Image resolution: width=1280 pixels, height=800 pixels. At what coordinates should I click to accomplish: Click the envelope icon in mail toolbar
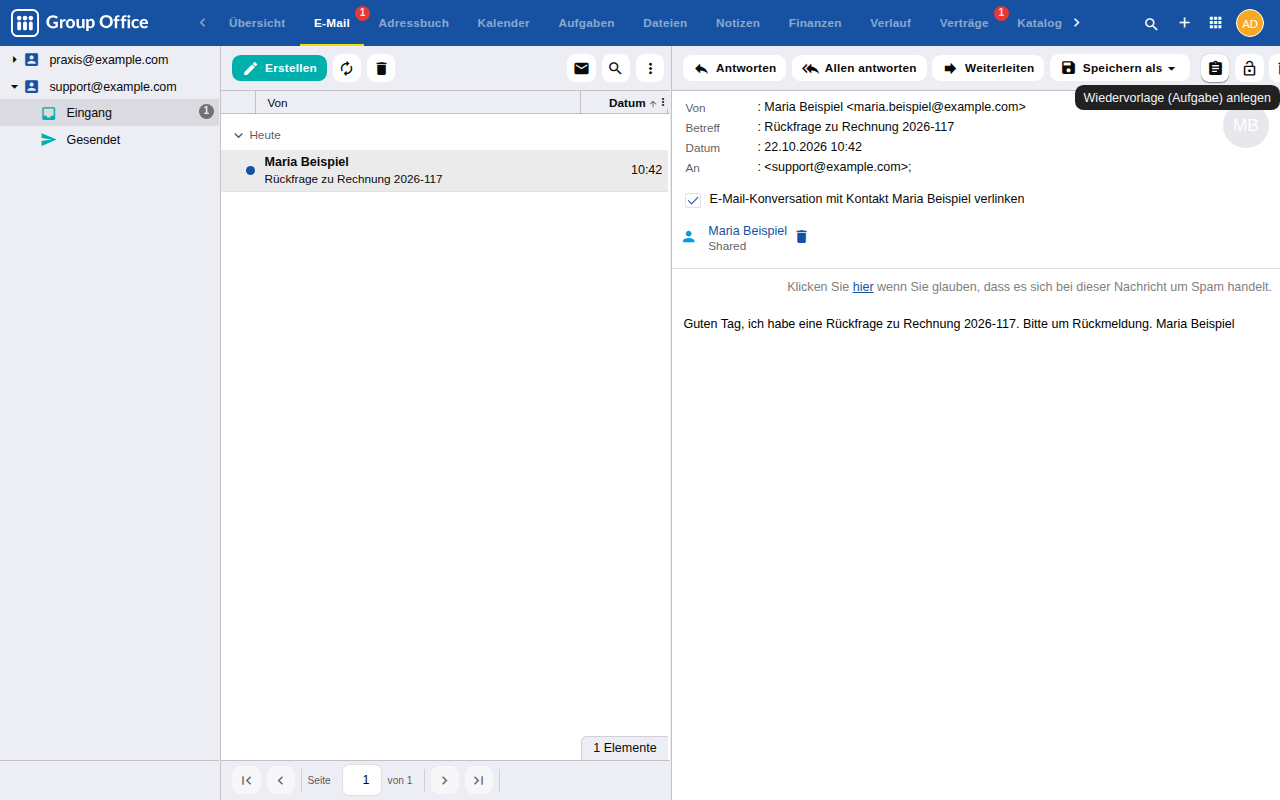581,68
